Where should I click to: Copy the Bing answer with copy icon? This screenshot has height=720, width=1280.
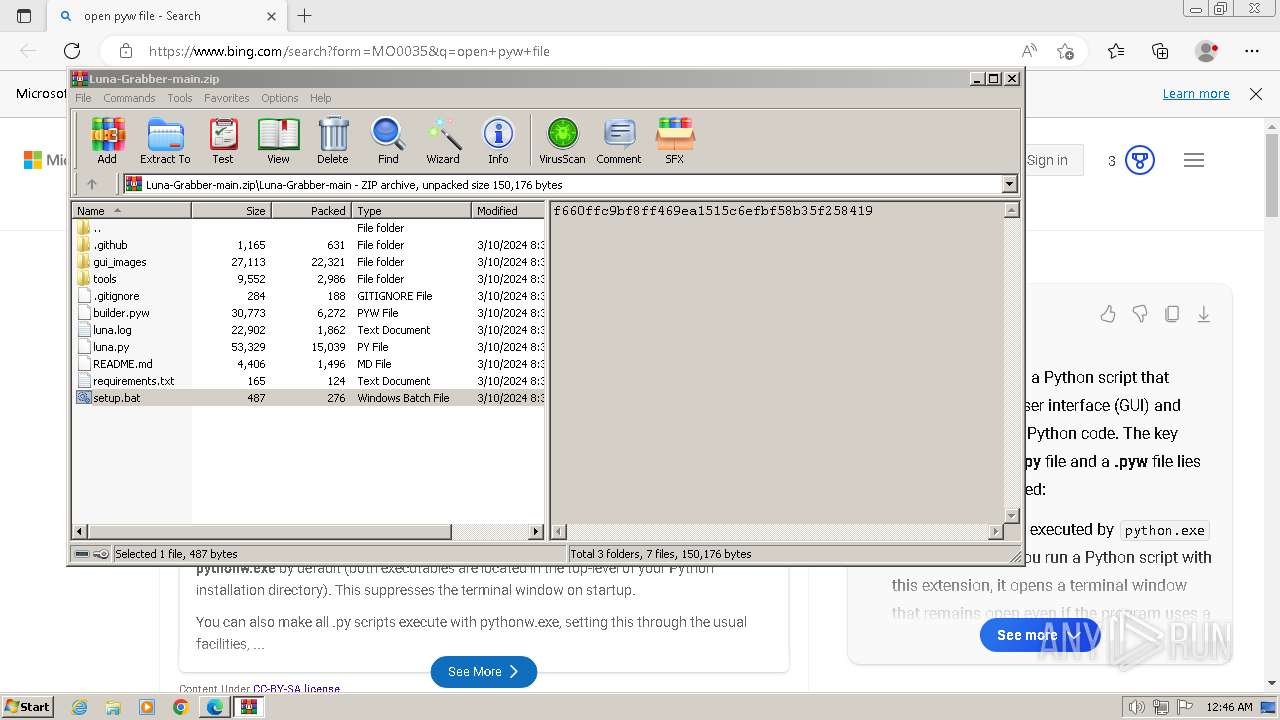tap(1172, 314)
